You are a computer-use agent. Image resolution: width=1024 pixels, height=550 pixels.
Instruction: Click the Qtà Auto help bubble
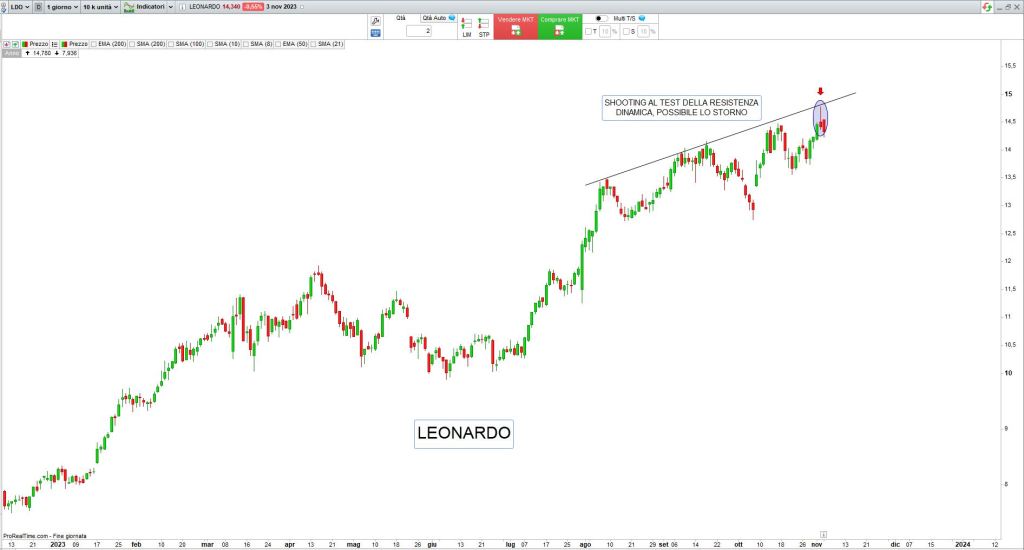click(x=452, y=18)
